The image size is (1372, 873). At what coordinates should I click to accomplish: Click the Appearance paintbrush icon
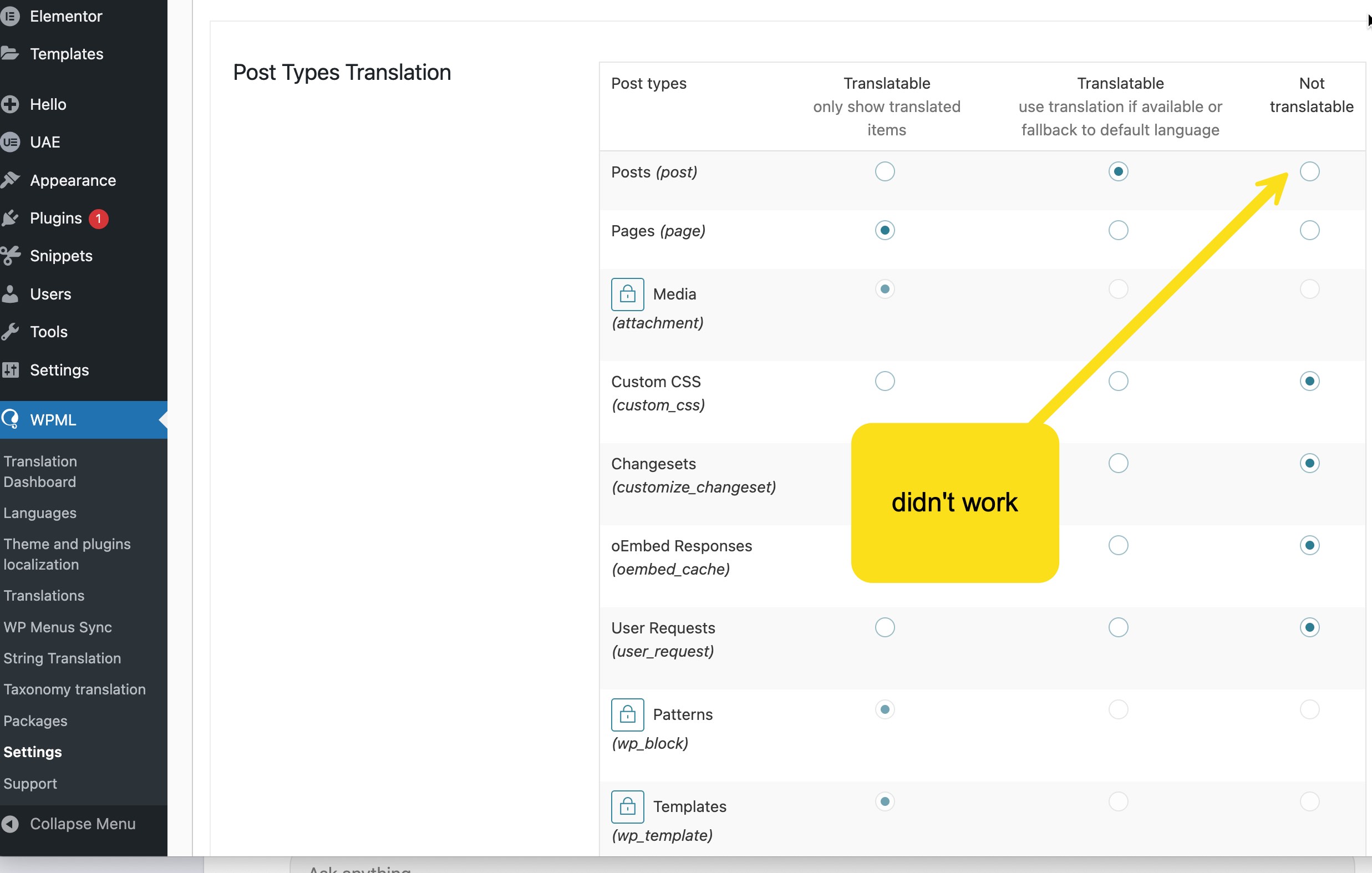[9, 180]
